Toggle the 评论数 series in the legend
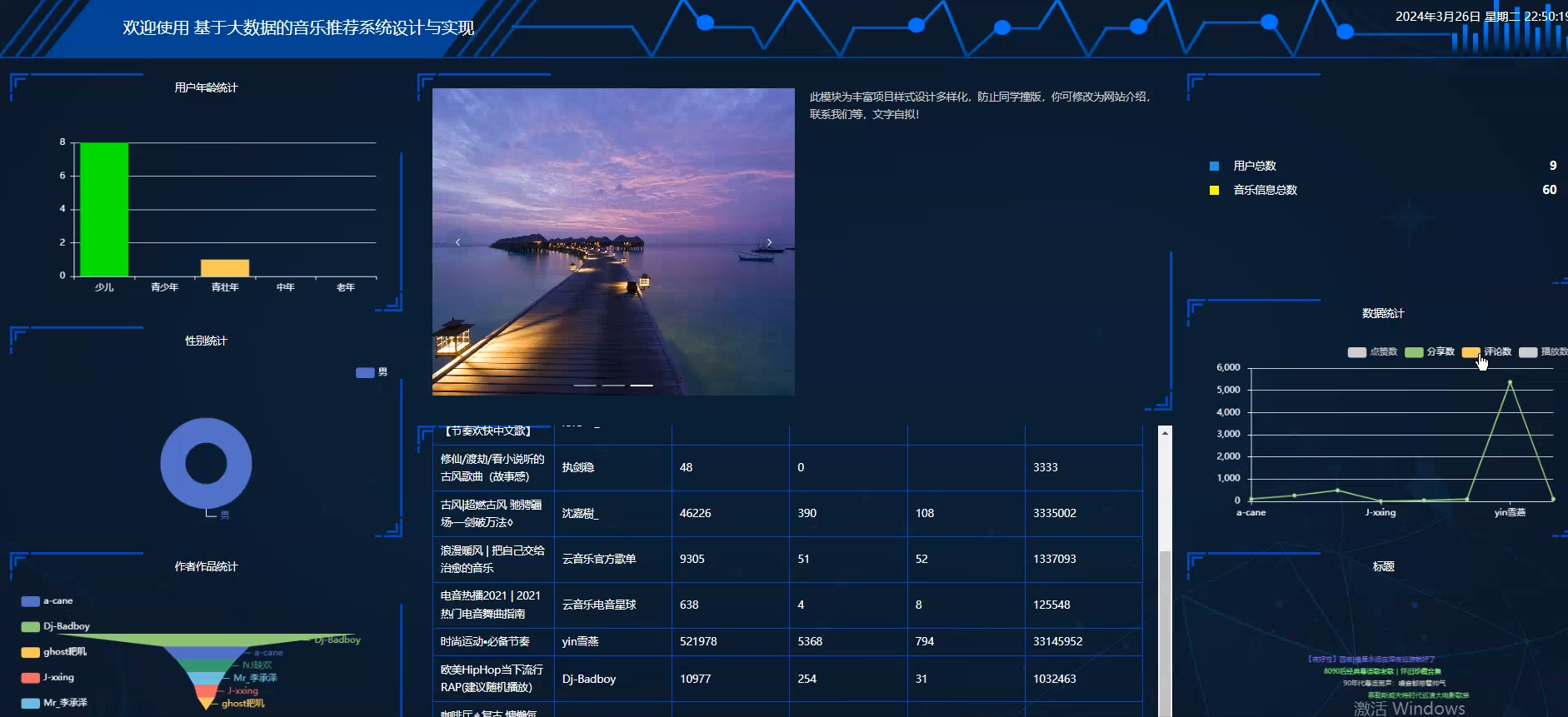Image resolution: width=1568 pixels, height=717 pixels. coord(1487,351)
